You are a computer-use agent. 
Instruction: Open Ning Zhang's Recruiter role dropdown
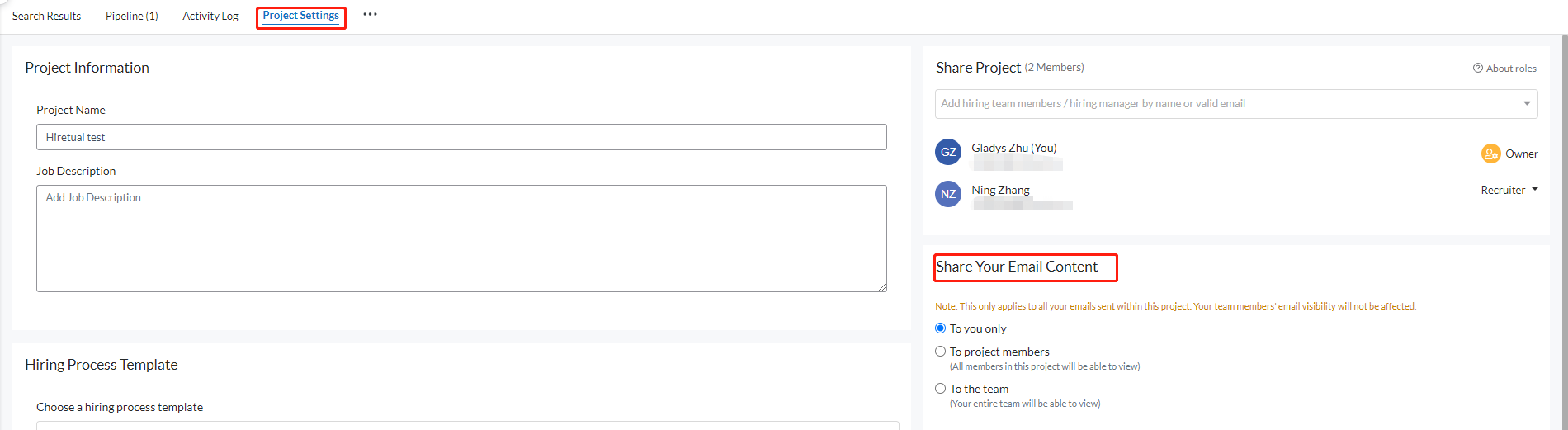tap(1509, 190)
